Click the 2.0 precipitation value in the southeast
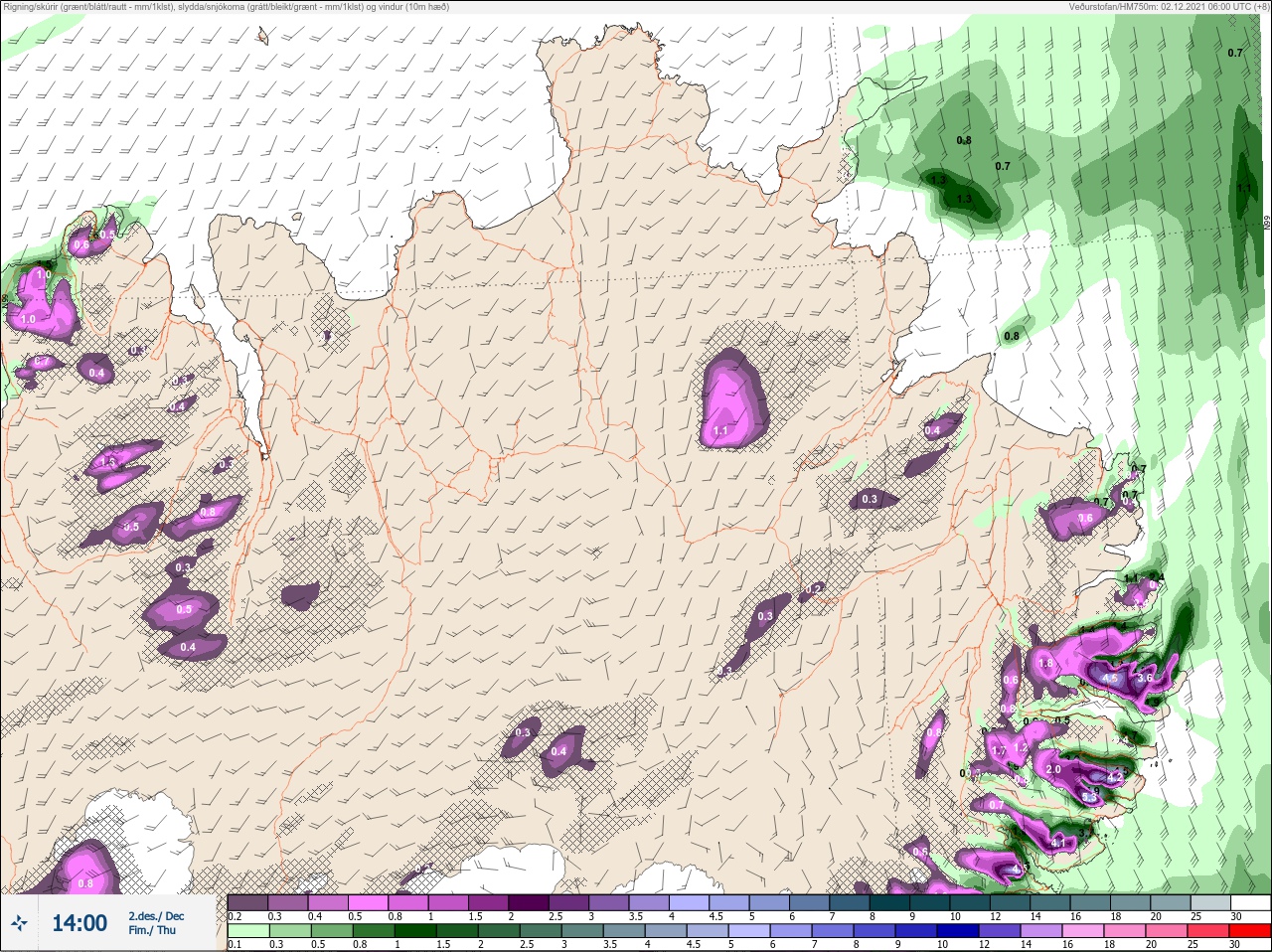This screenshot has height=952, width=1272. coord(1054,769)
